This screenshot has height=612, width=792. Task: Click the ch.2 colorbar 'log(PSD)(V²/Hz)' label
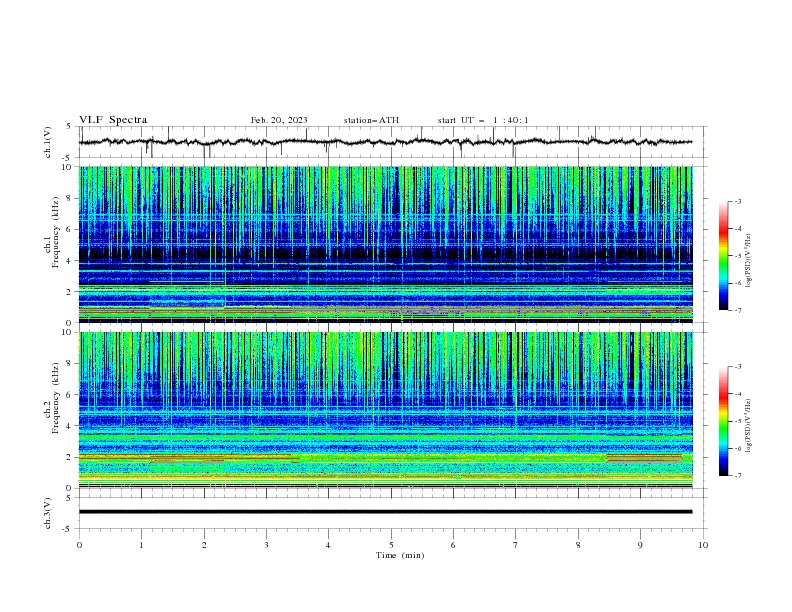(748, 425)
